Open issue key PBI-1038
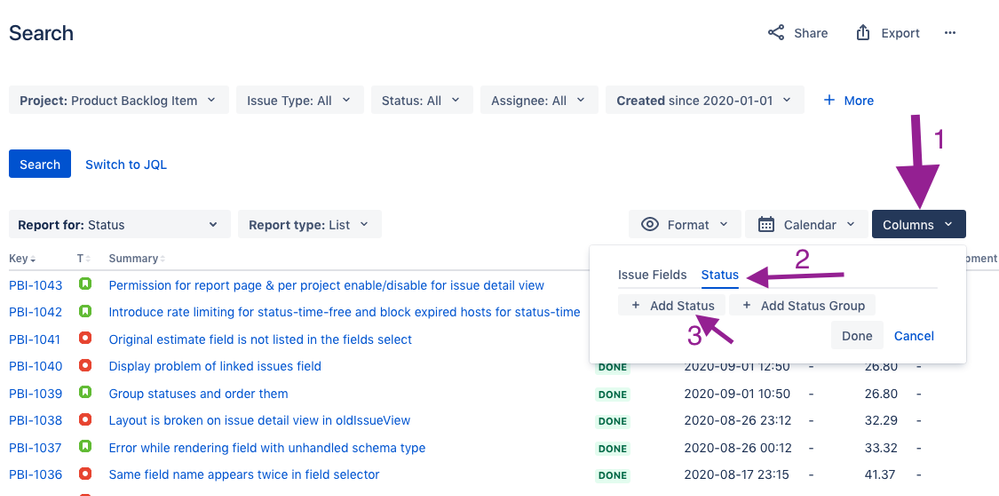This screenshot has width=999, height=496. point(36,420)
